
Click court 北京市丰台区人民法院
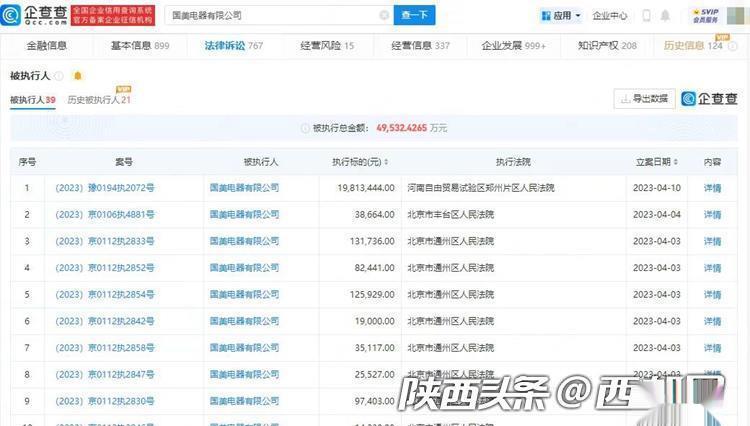click(x=451, y=215)
